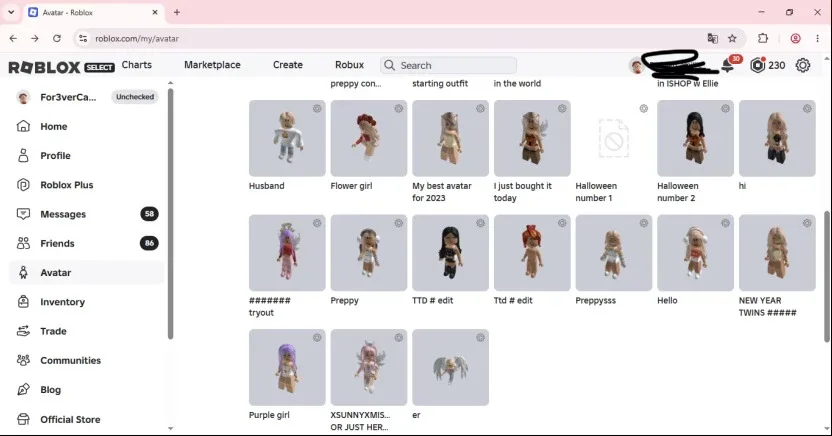Image resolution: width=832 pixels, height=436 pixels.
Task: Click the For3verCa... username in sidebar
Action: click(x=68, y=97)
